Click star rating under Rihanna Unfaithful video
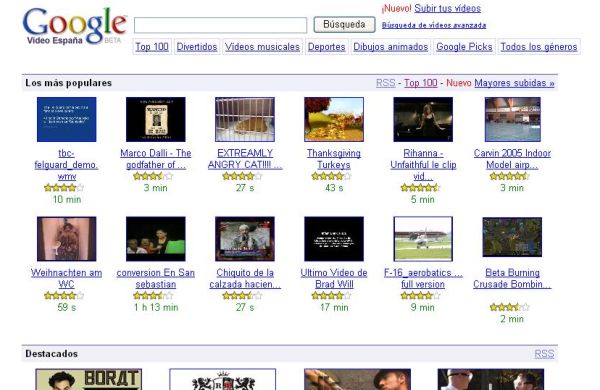Viewport: 600px width, 390px height. coord(421,188)
